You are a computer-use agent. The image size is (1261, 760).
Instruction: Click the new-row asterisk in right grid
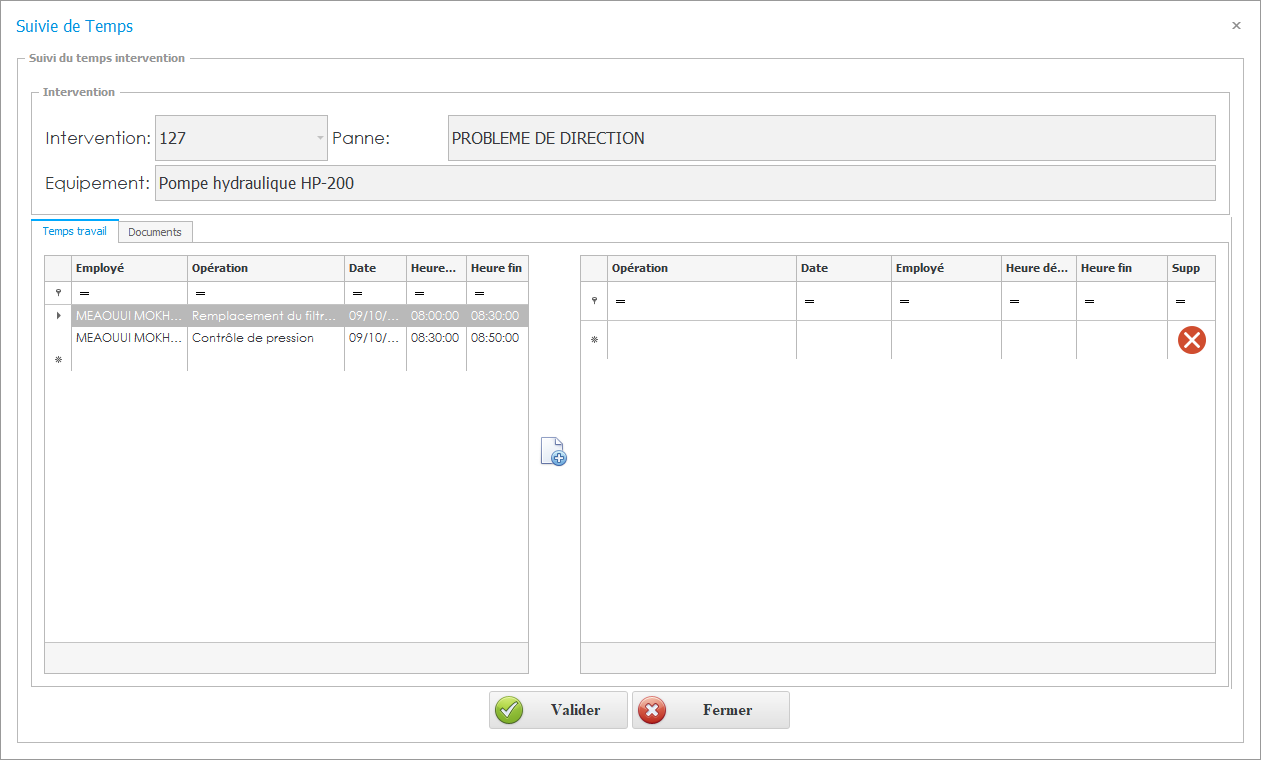[594, 340]
